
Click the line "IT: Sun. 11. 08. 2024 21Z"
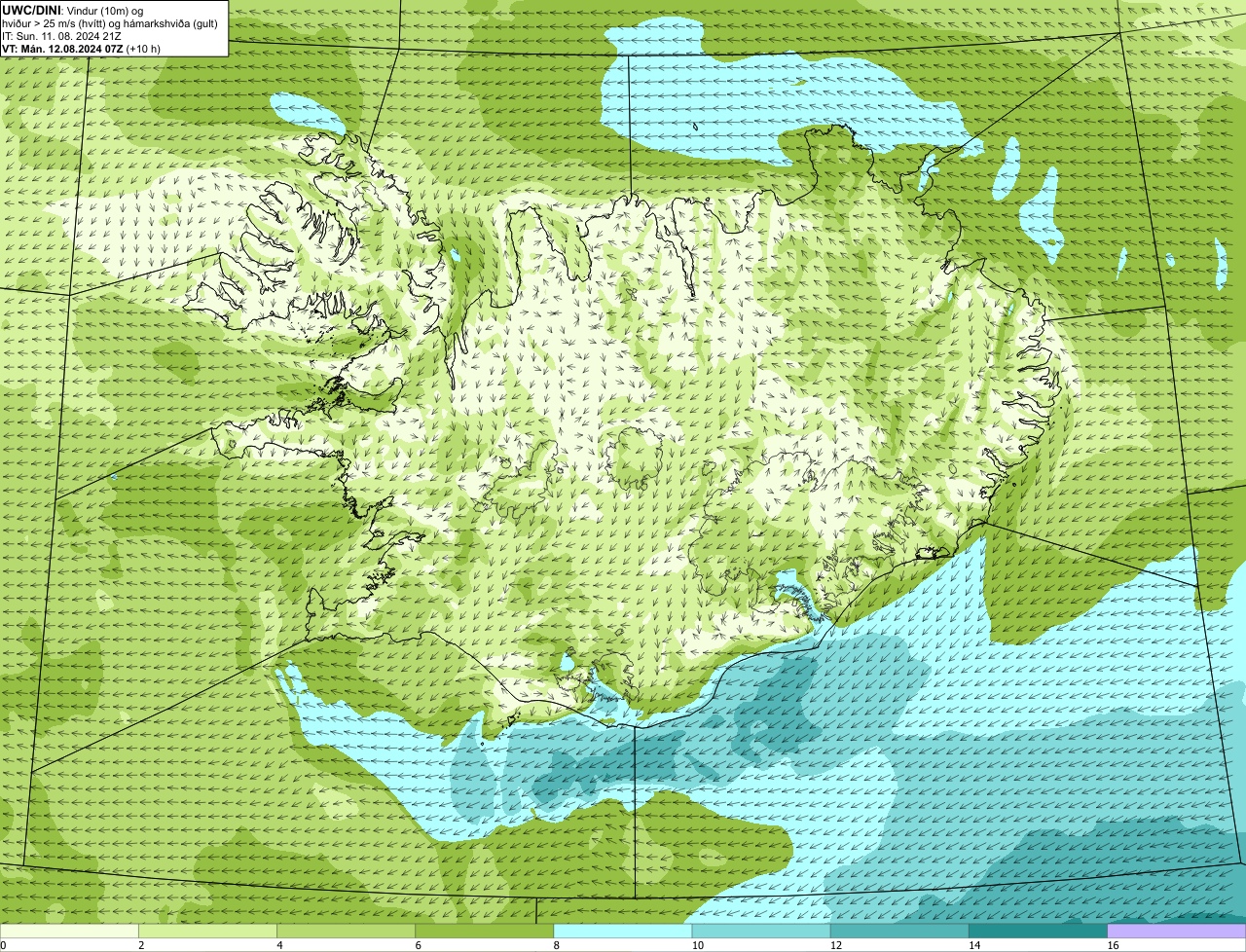61,36
